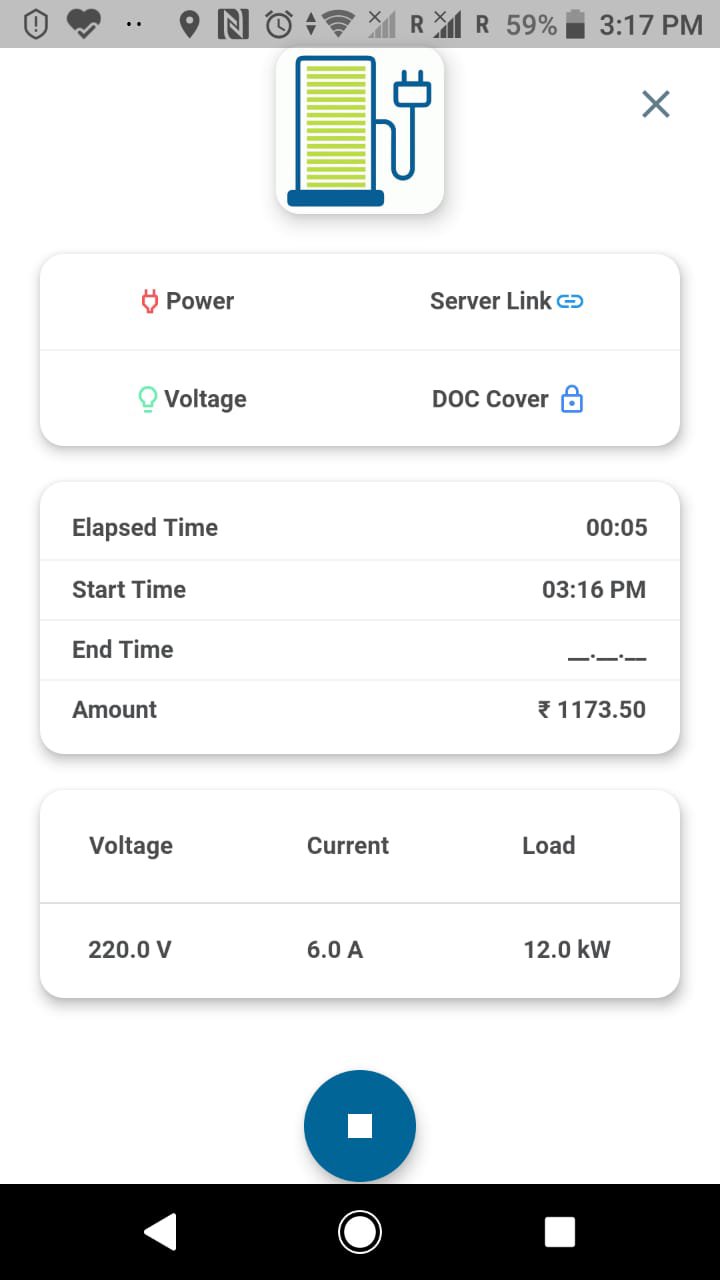Stop charging with the round stop button
Viewport: 720px width, 1280px height.
coord(360,1126)
